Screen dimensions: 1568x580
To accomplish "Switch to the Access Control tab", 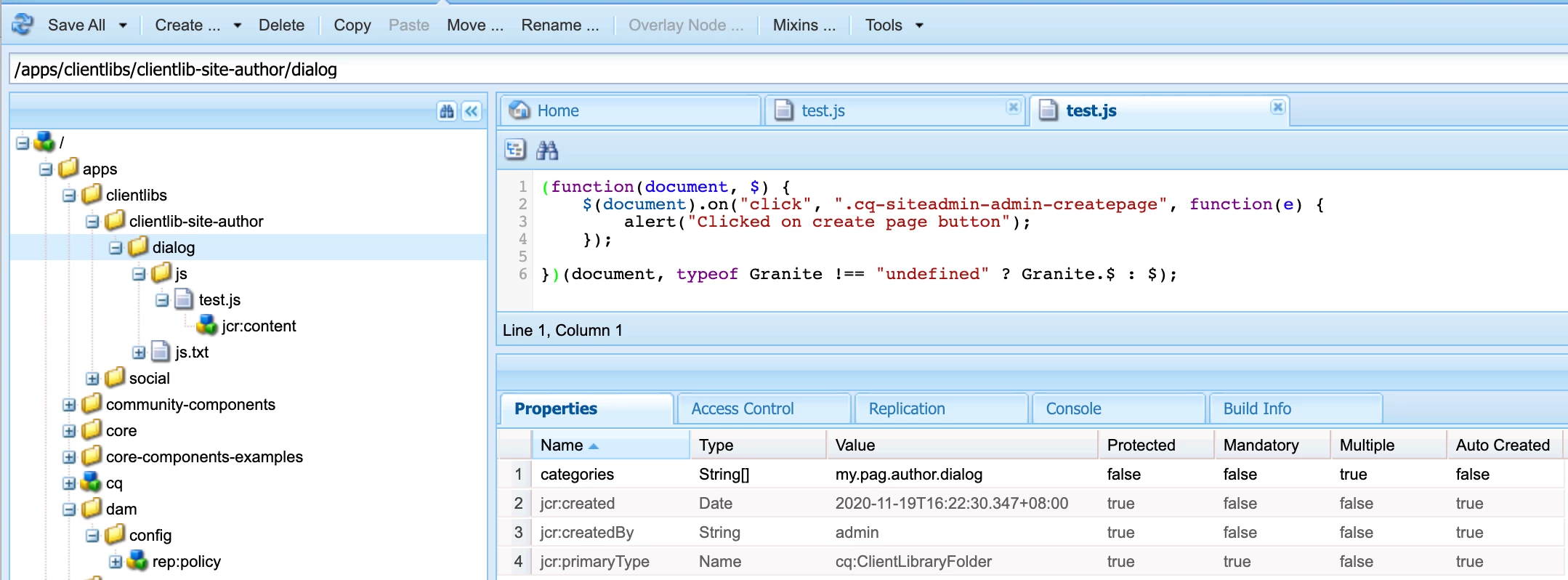I will (764, 408).
